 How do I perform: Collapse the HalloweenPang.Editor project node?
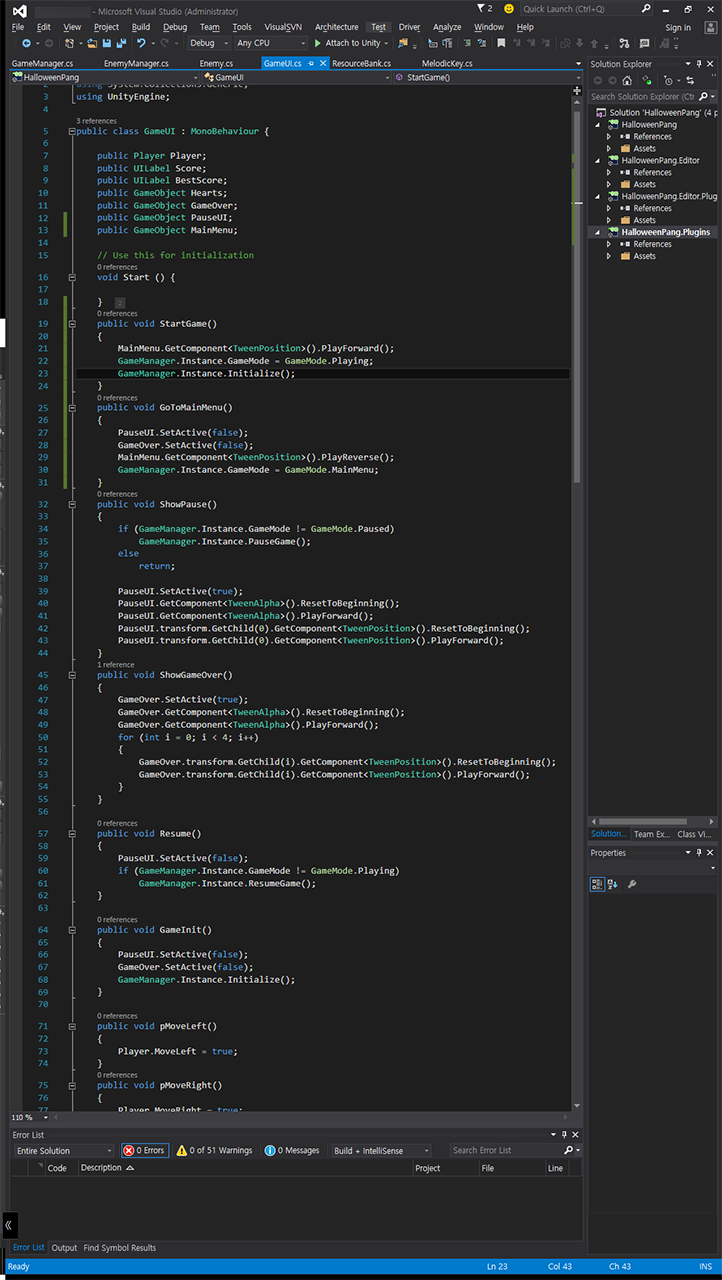596,160
